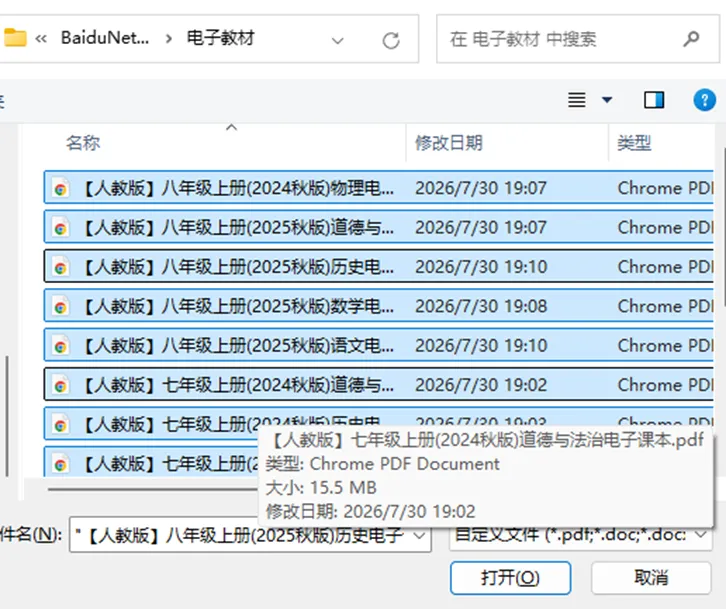Click PDF icon of the last 七年级上册 row
Screen dimensions: 726x609
coord(60,463)
